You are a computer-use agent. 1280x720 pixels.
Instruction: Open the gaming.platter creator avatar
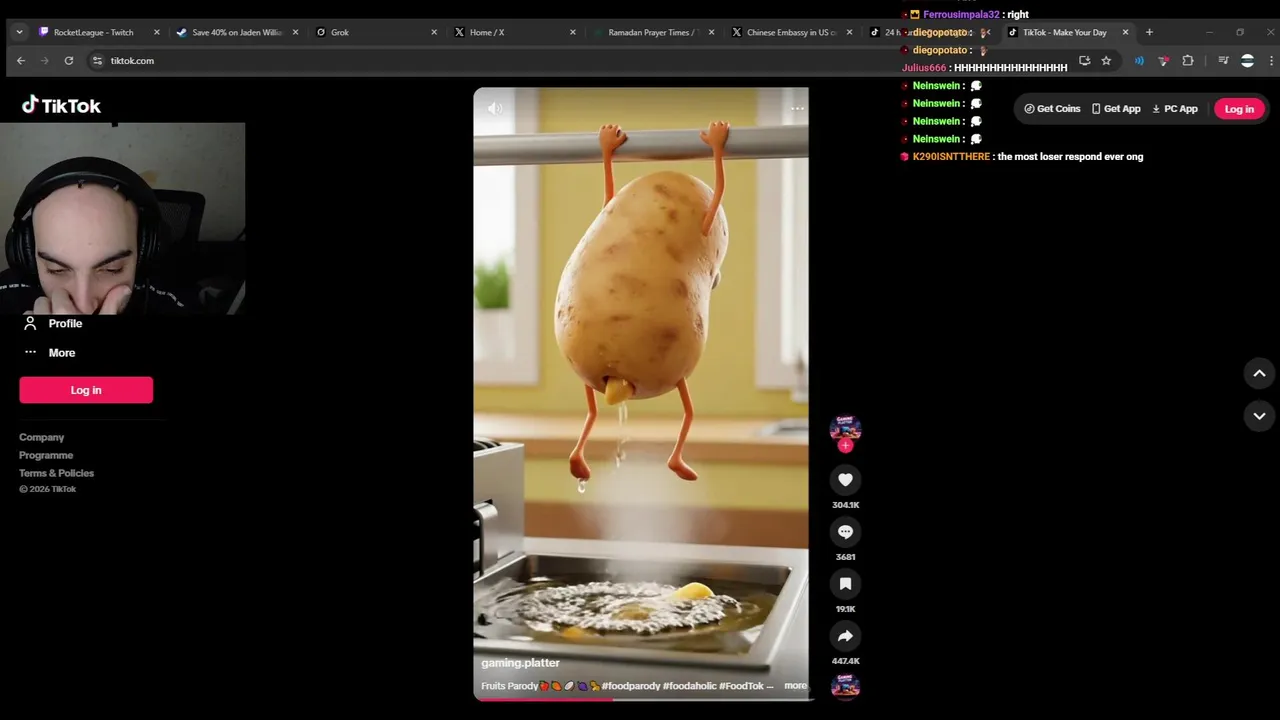845,428
